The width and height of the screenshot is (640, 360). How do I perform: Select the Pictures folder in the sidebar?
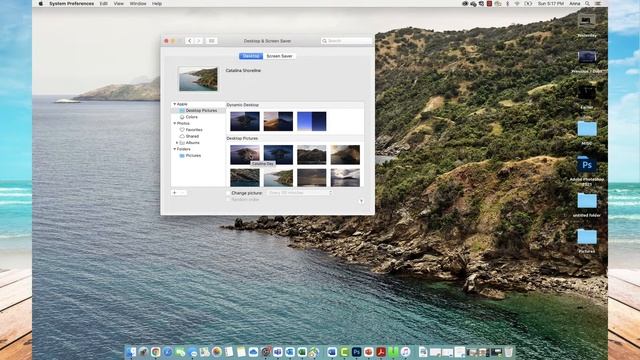tap(190, 156)
